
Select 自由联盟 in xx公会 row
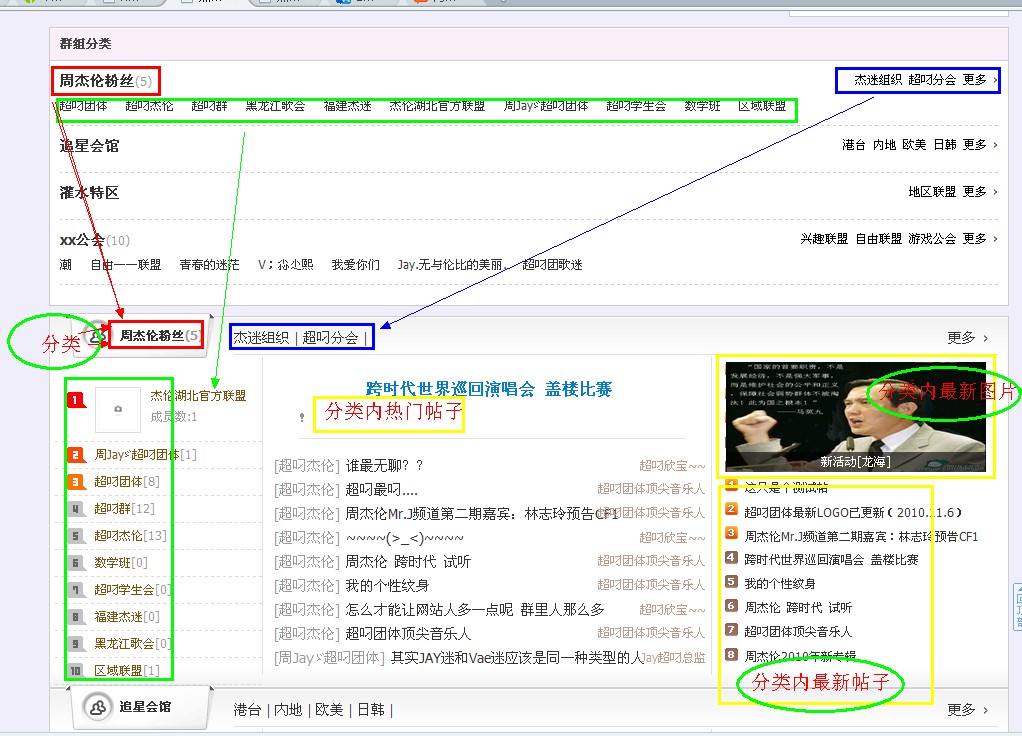coord(878,239)
